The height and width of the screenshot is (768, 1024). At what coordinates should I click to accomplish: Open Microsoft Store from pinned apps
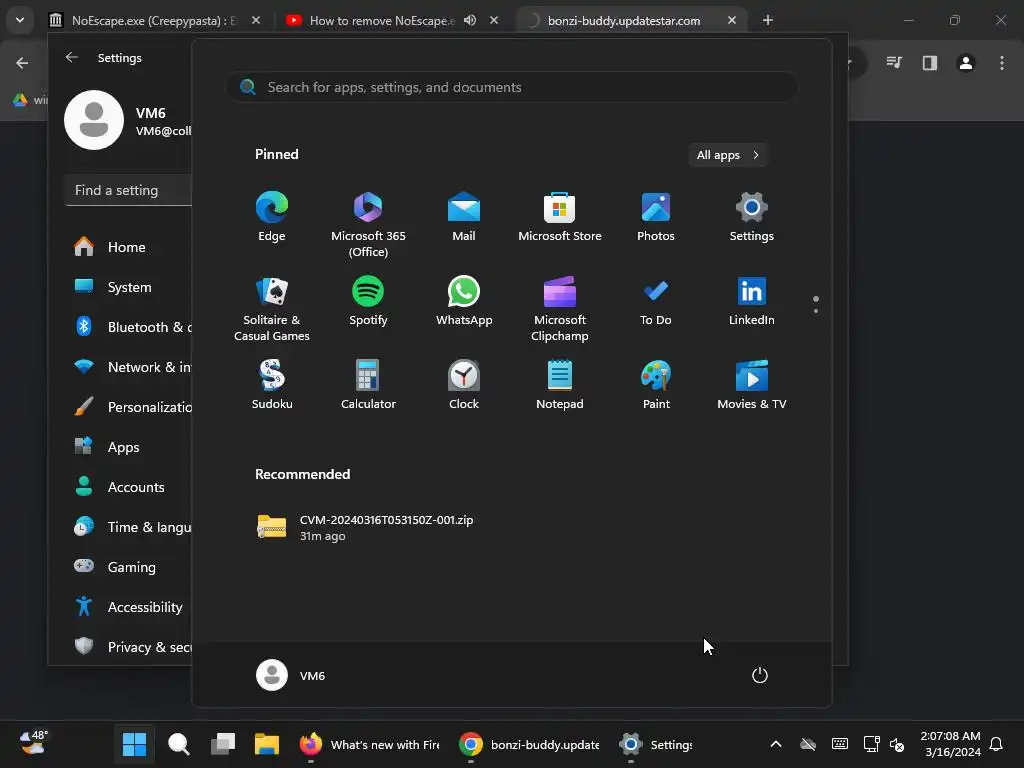coord(560,217)
